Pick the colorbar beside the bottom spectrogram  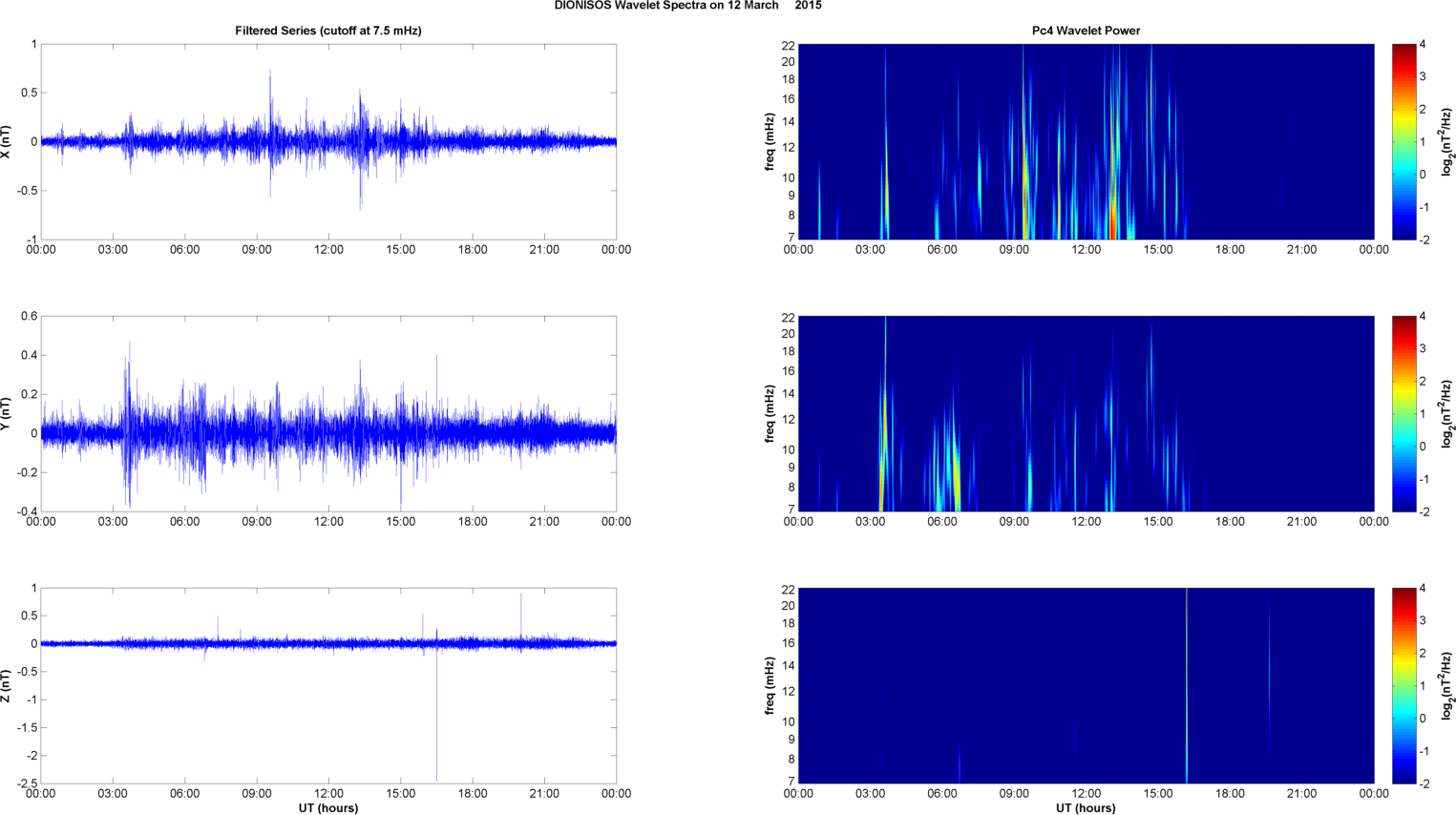(1403, 685)
